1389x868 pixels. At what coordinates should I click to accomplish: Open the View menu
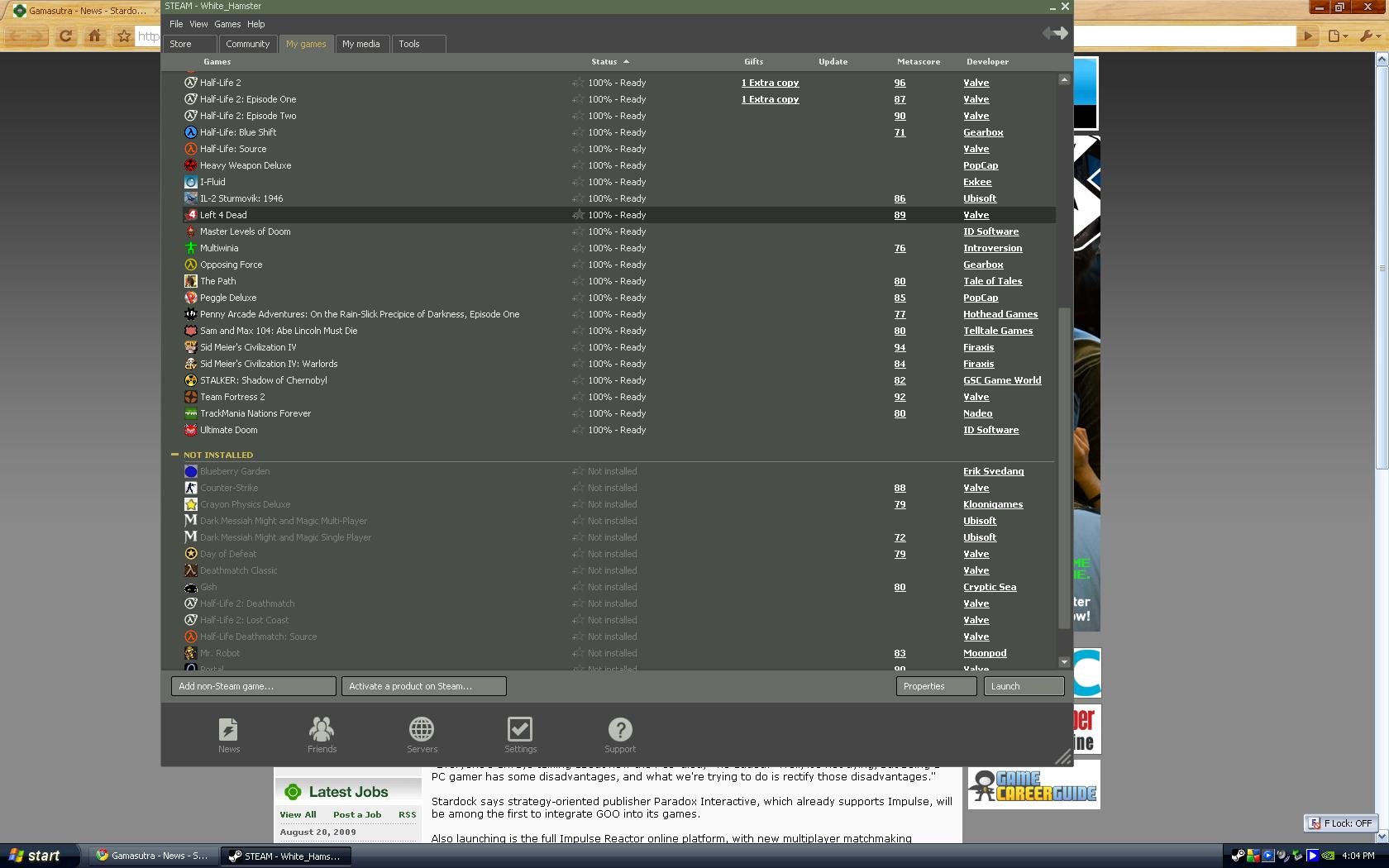click(198, 24)
